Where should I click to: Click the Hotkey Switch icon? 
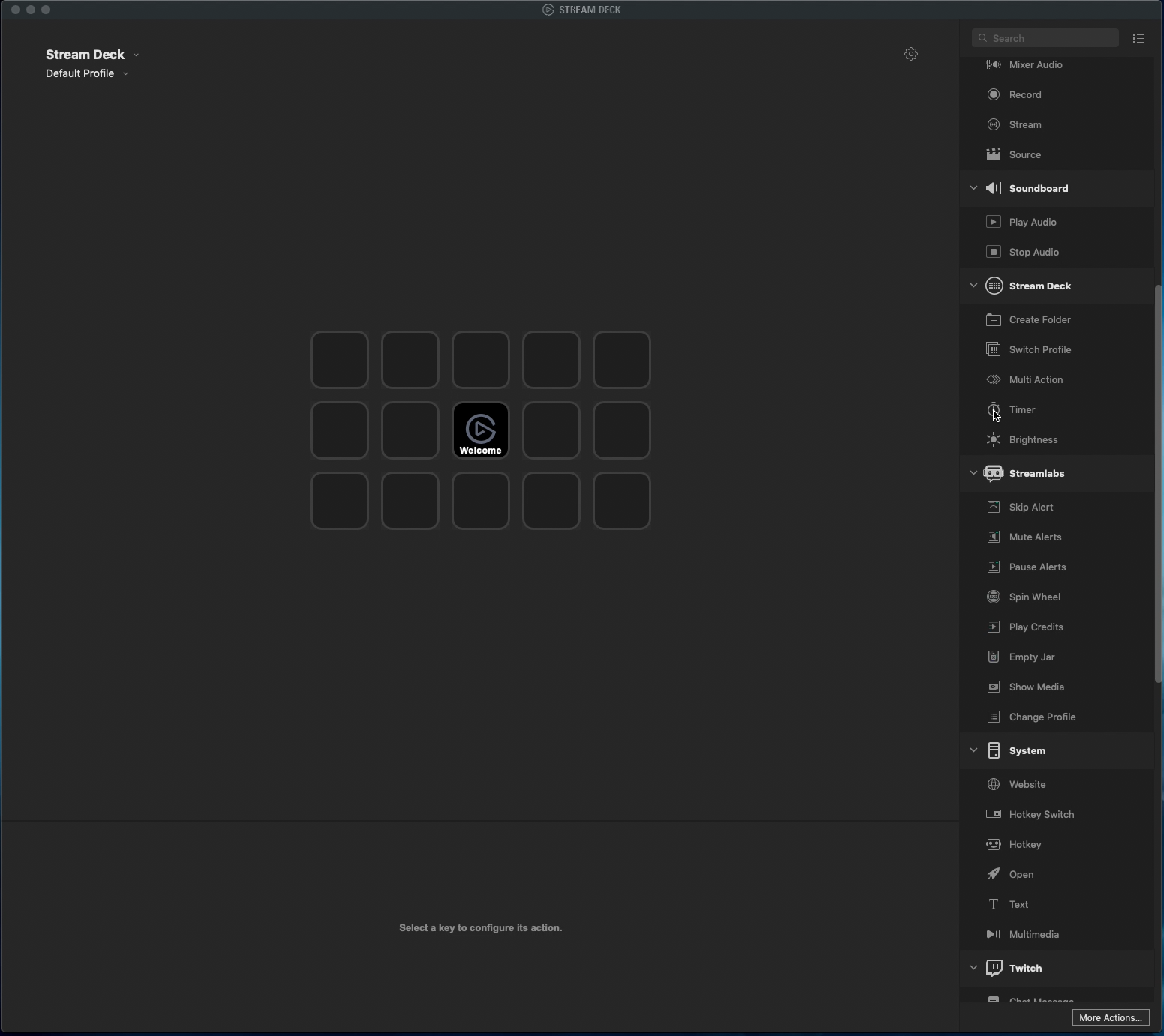994,814
